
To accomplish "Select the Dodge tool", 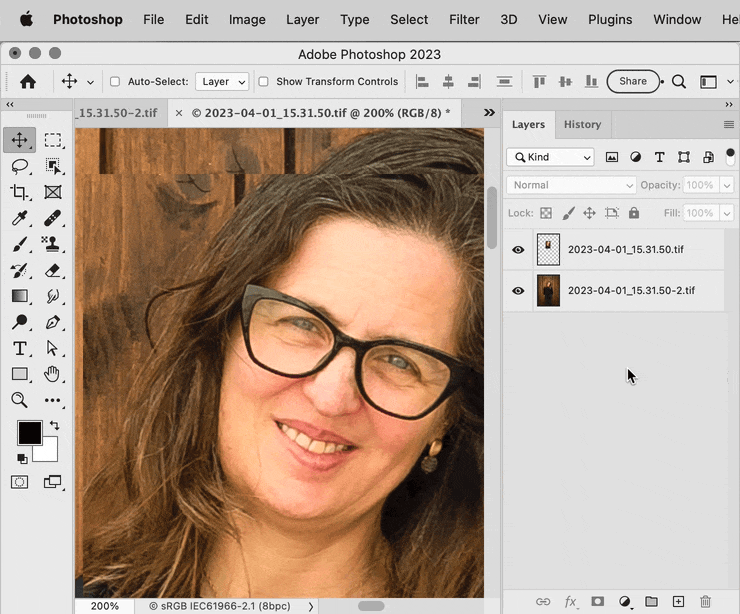I will tap(19, 322).
